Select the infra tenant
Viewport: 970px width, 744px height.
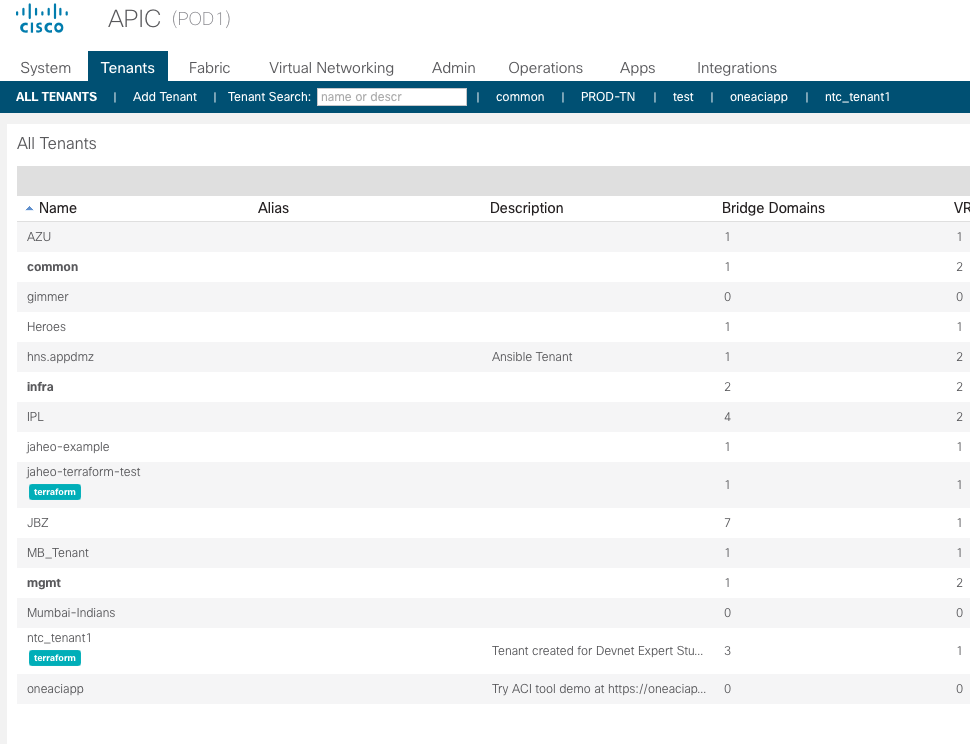point(40,387)
